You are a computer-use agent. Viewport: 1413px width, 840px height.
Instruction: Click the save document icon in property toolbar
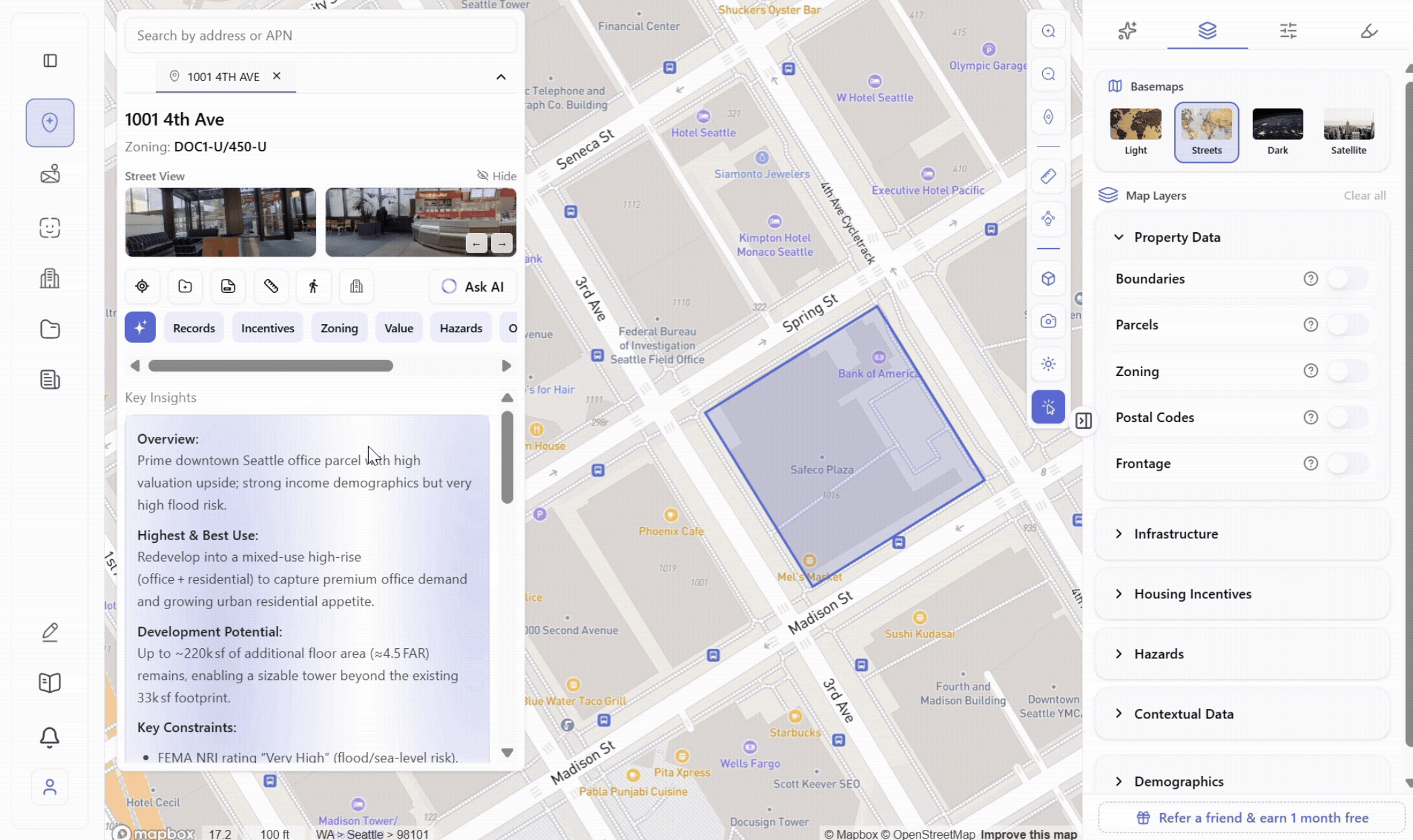coord(228,286)
